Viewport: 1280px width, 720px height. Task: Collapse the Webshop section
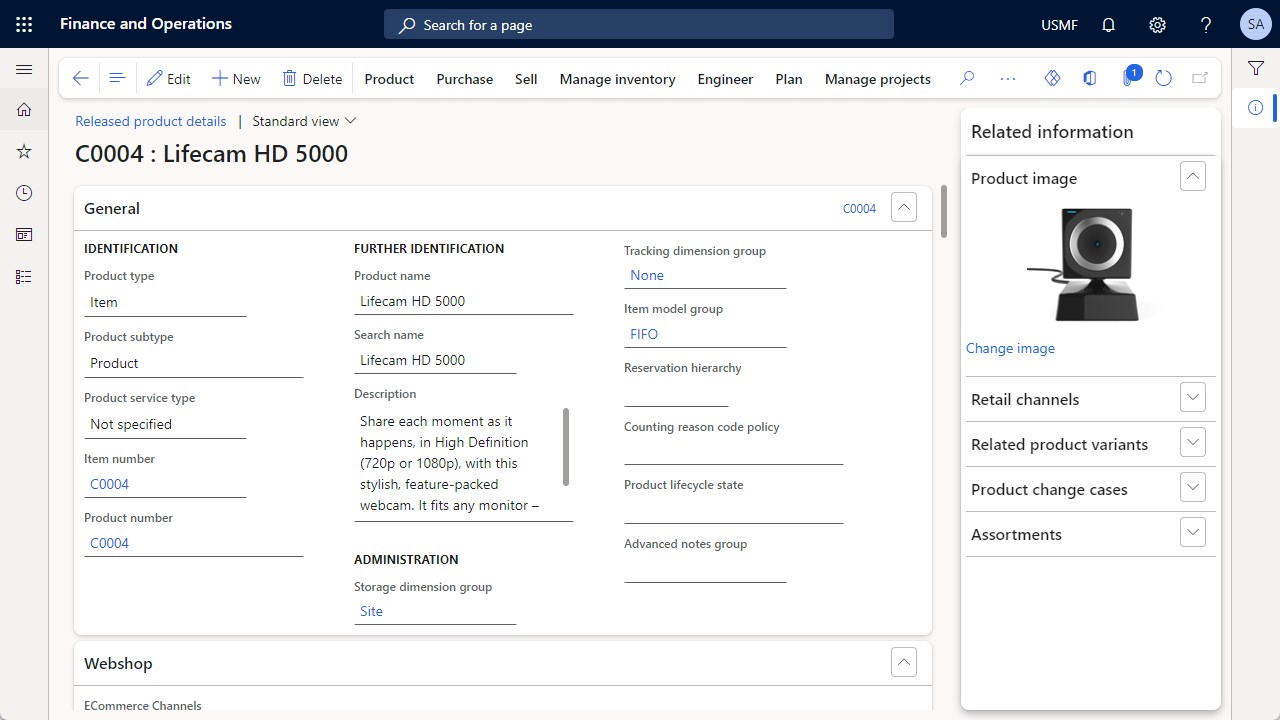[903, 663]
